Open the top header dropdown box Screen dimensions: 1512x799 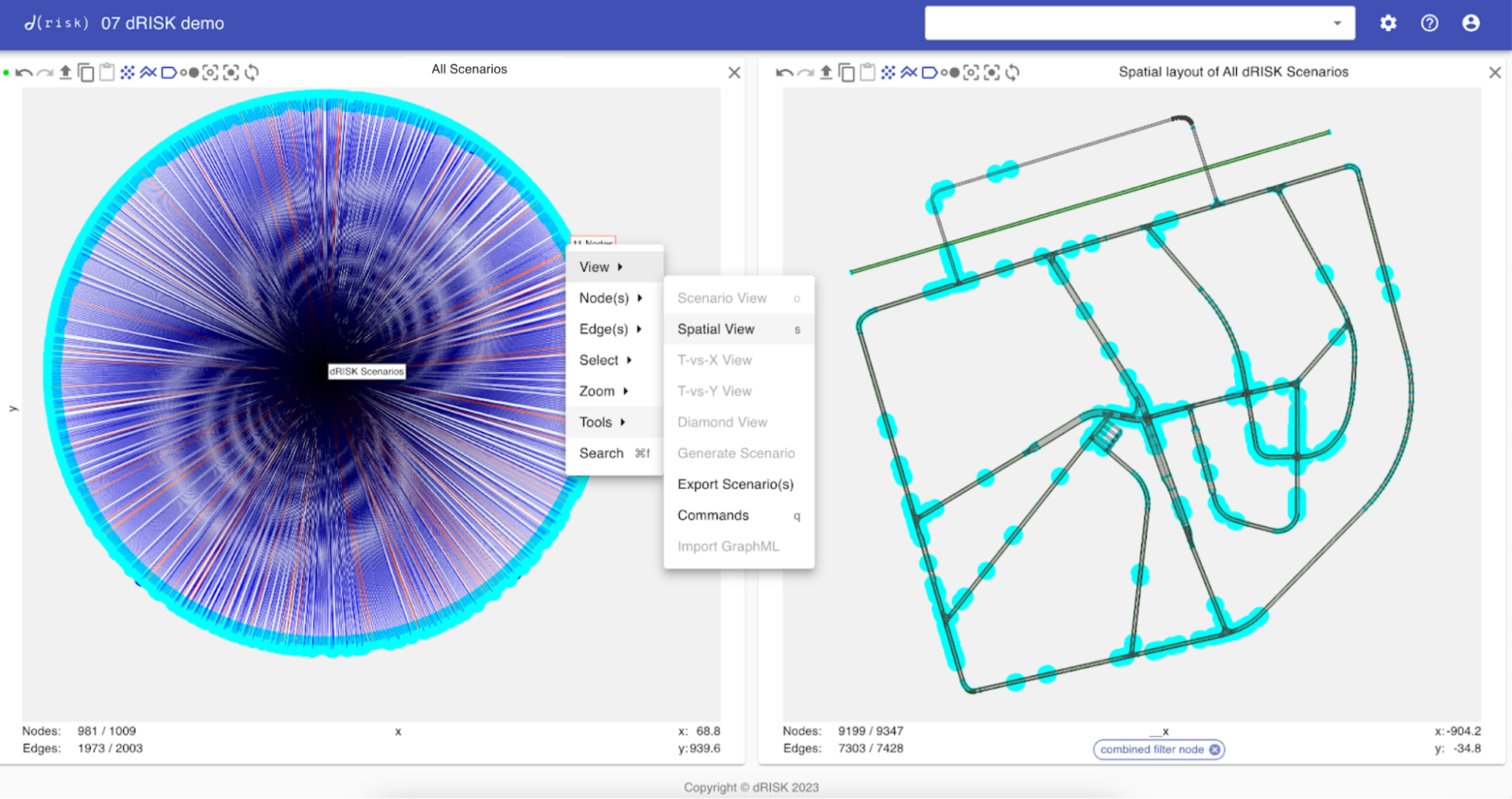pos(1139,23)
